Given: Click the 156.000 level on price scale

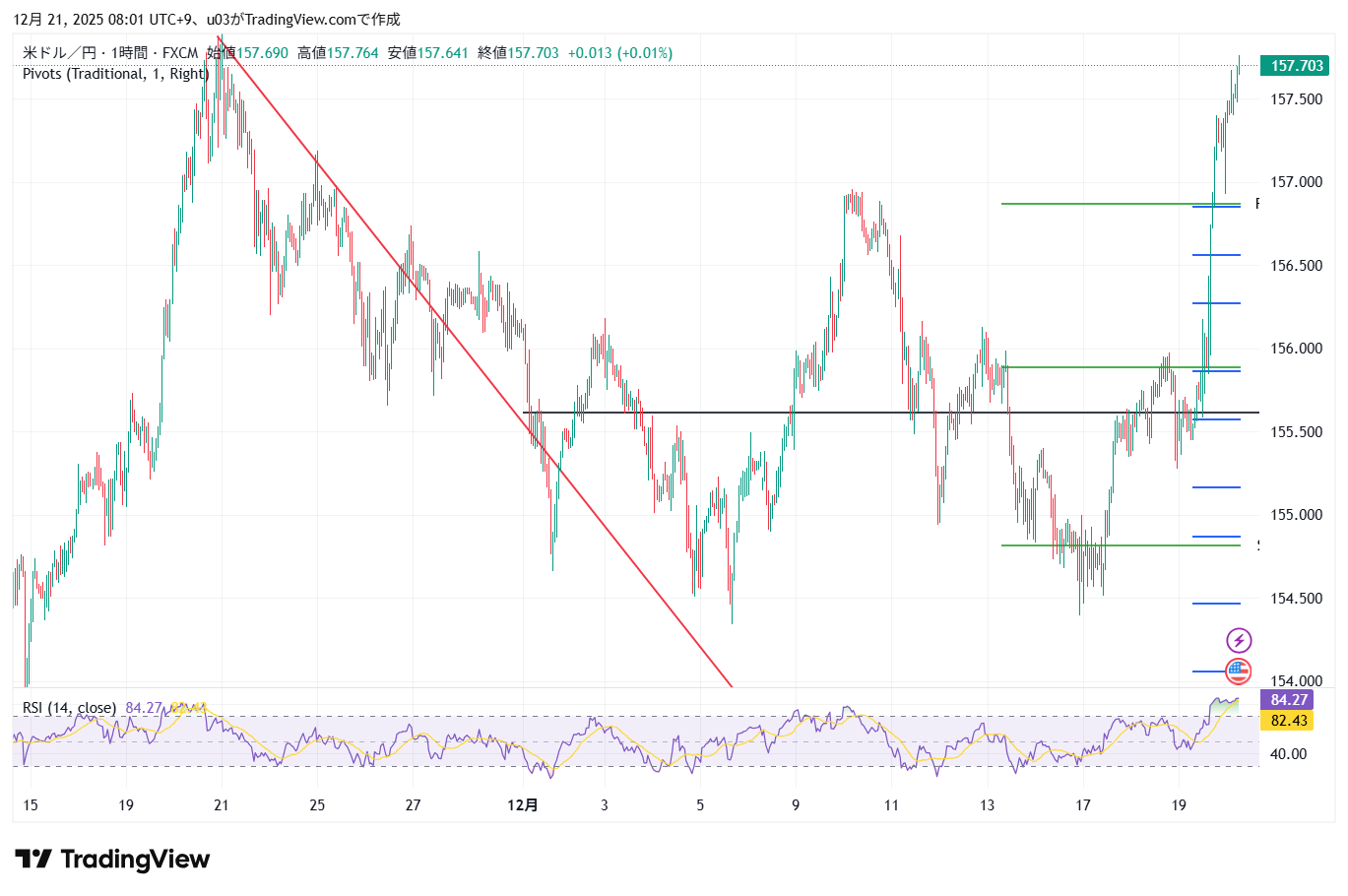Looking at the screenshot, I should (1296, 349).
